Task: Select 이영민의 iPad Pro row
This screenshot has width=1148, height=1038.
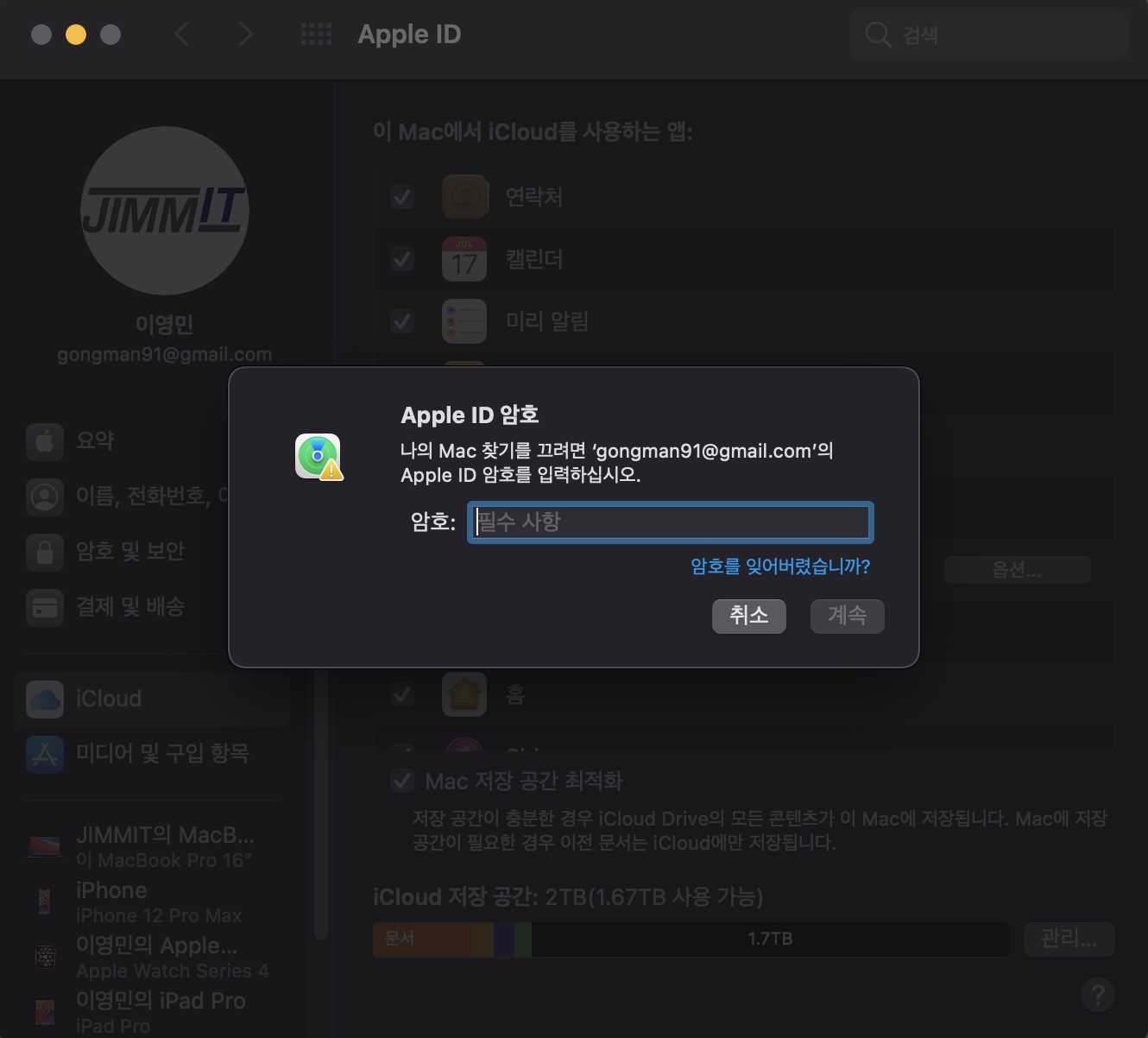Action: [152, 1012]
